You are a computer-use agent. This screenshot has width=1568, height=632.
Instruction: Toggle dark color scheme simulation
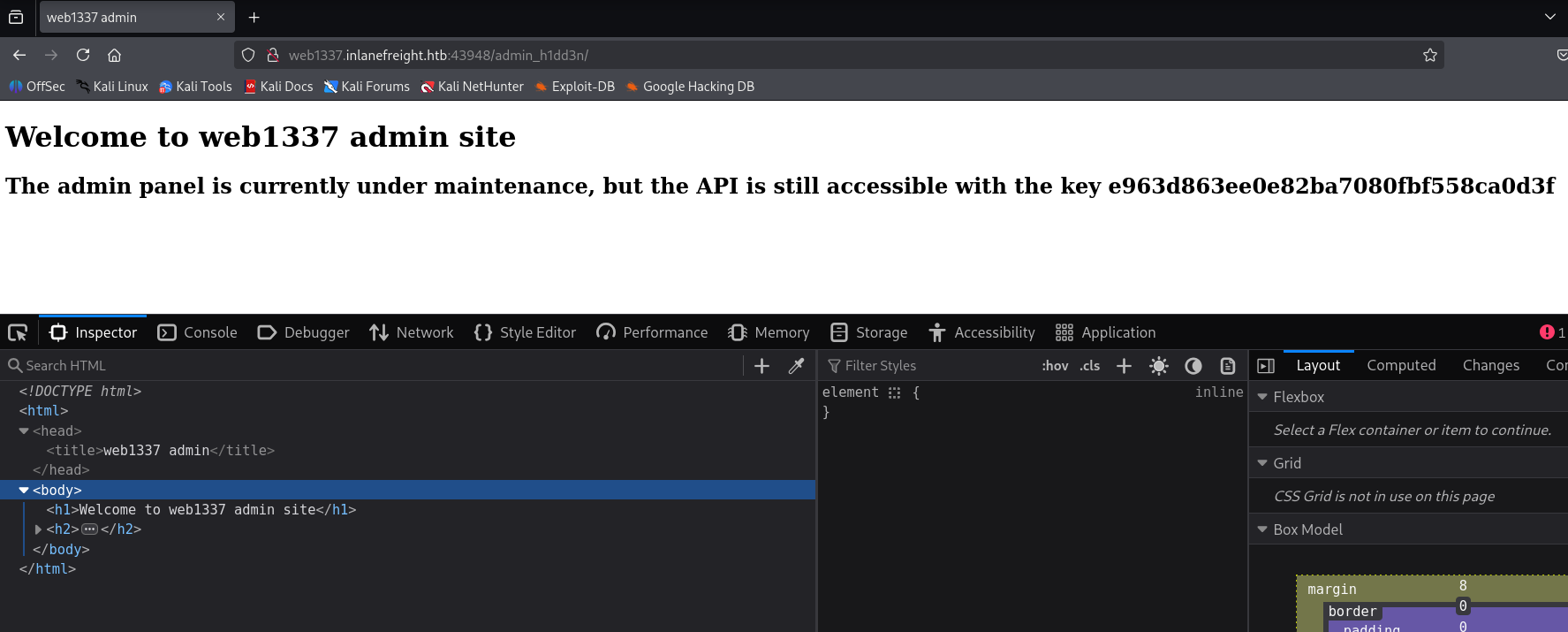coord(1193,366)
